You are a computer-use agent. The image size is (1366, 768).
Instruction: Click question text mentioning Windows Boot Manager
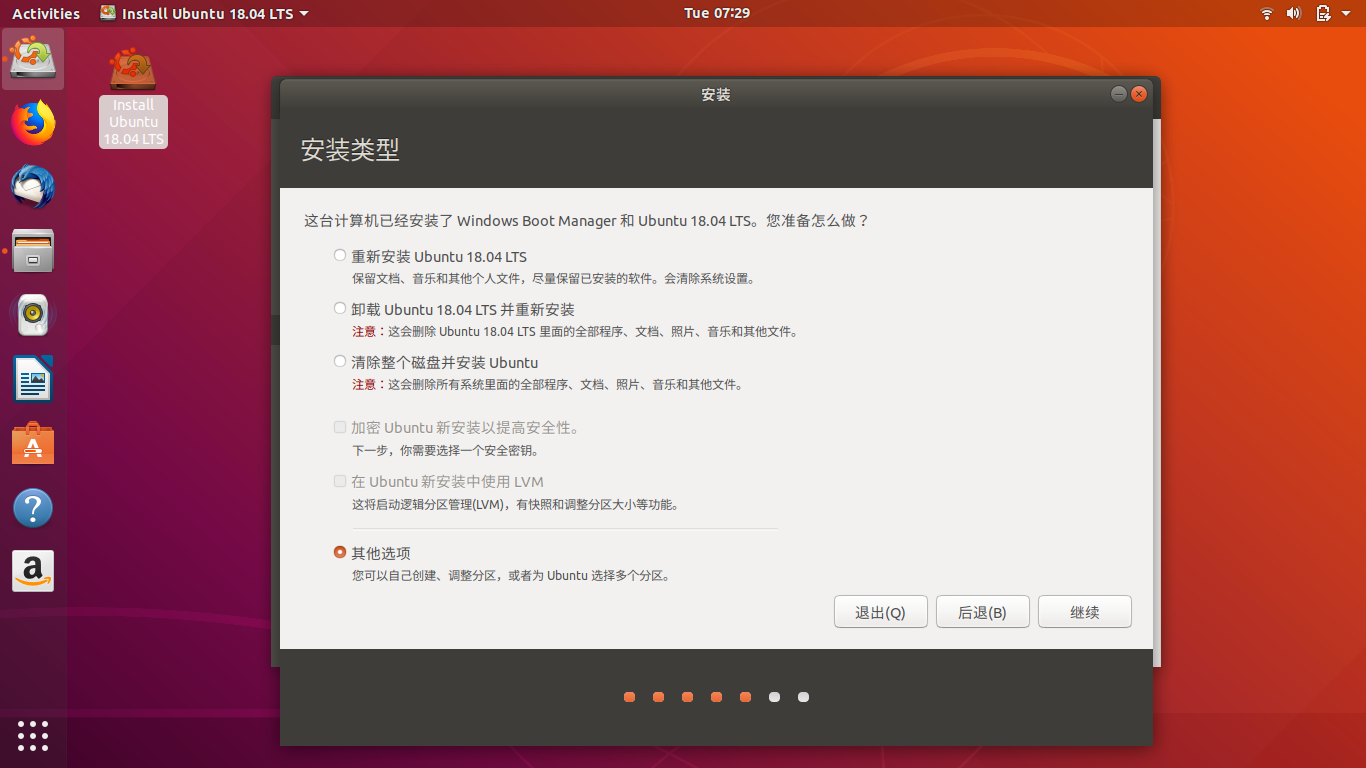(587, 221)
